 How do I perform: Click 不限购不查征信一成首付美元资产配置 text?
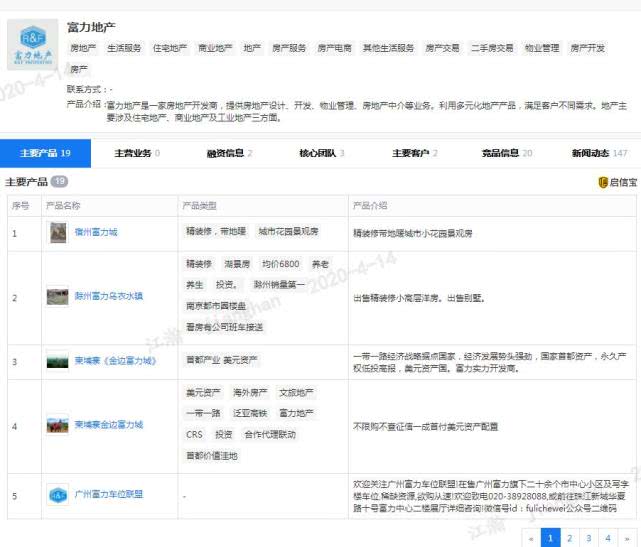426,427
